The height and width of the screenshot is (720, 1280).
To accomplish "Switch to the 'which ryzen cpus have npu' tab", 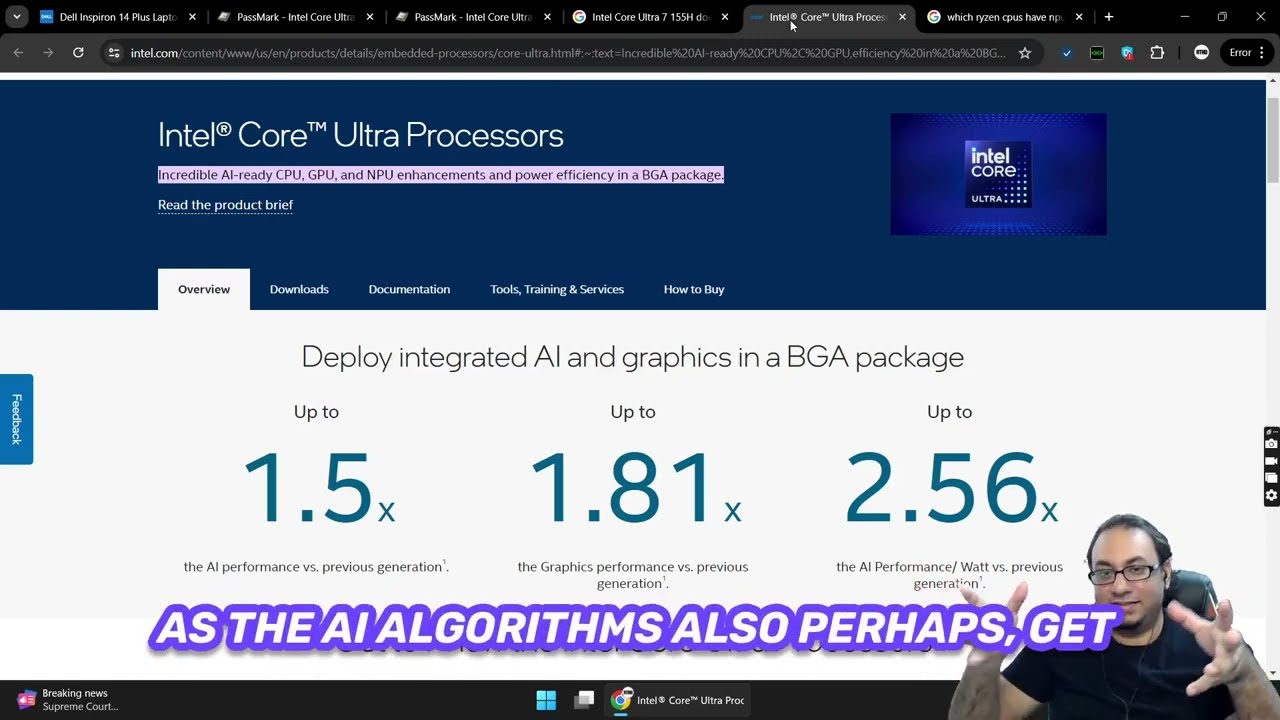I will (1004, 17).
